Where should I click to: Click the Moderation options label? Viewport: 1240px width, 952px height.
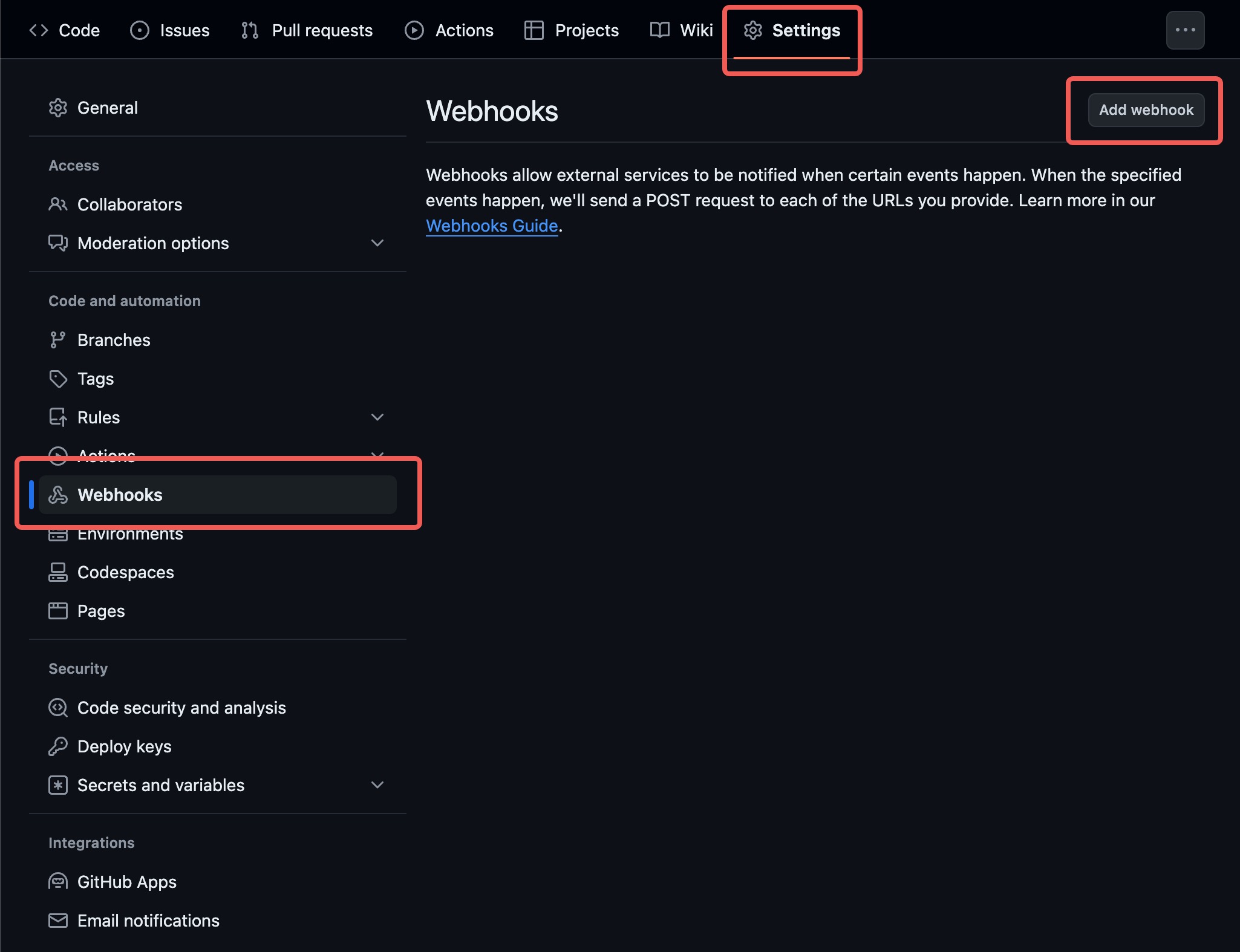(153, 243)
